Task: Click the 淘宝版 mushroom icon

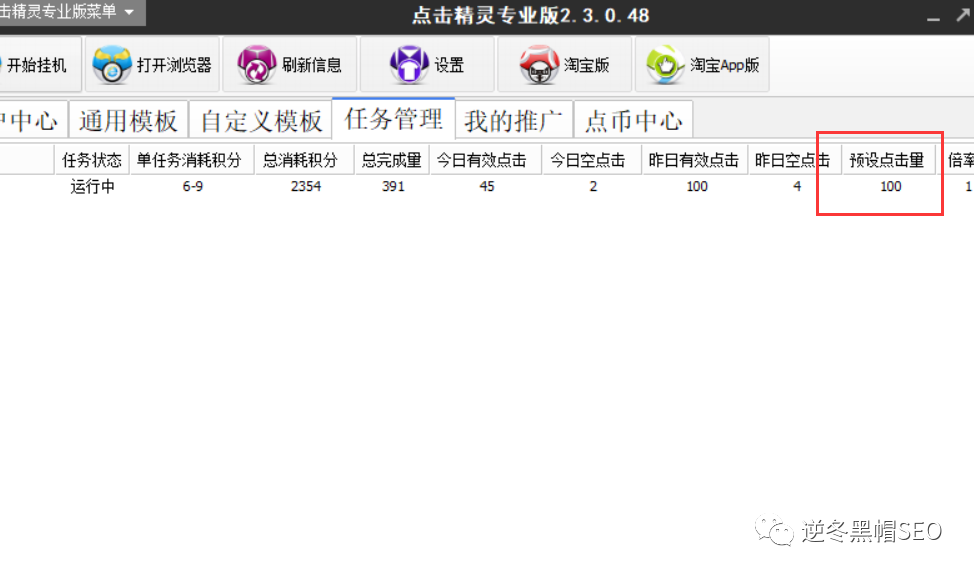Action: coord(539,64)
